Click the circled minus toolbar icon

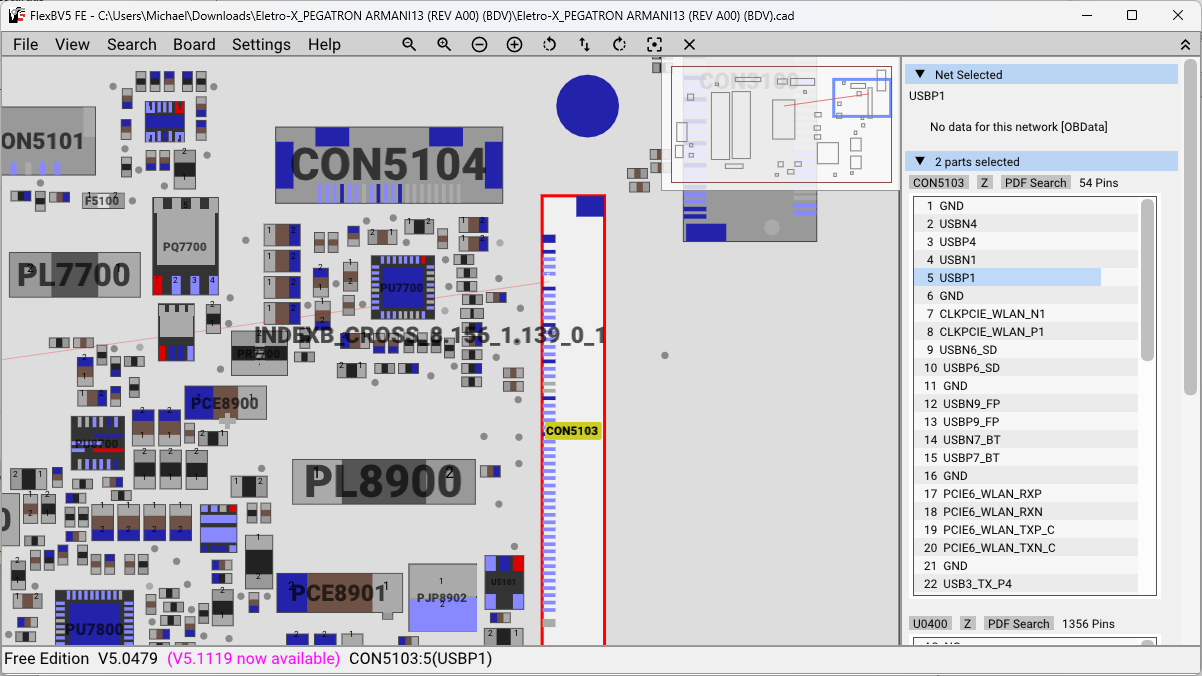(x=479, y=45)
